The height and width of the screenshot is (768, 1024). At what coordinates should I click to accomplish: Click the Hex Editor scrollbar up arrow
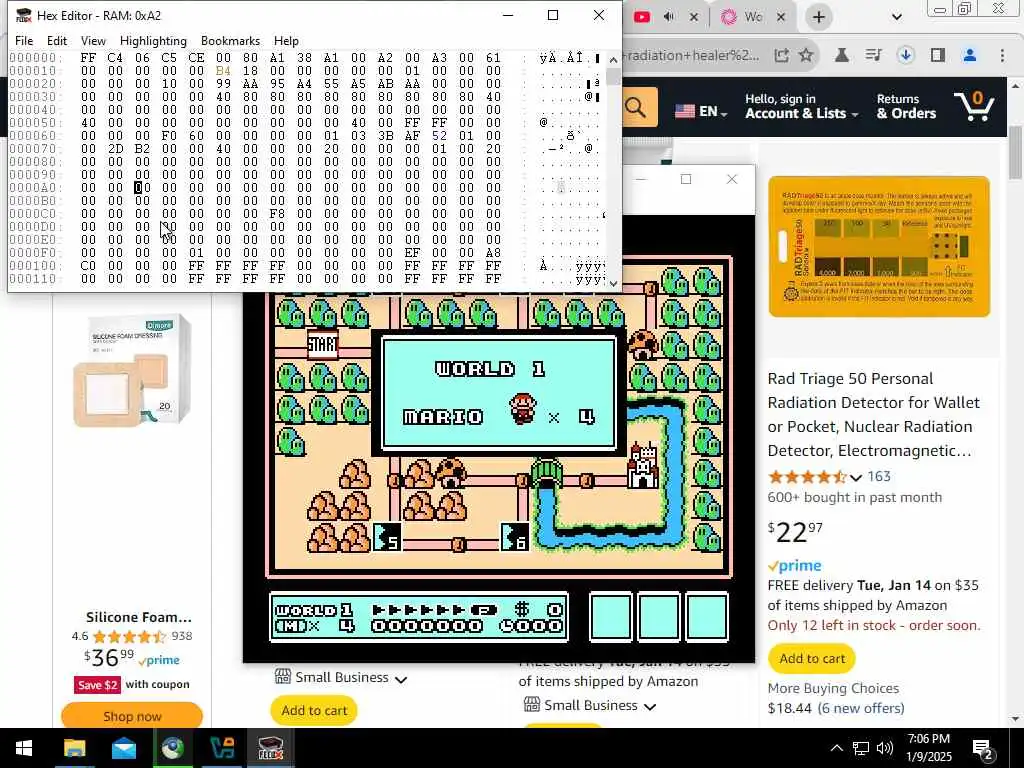[613, 60]
